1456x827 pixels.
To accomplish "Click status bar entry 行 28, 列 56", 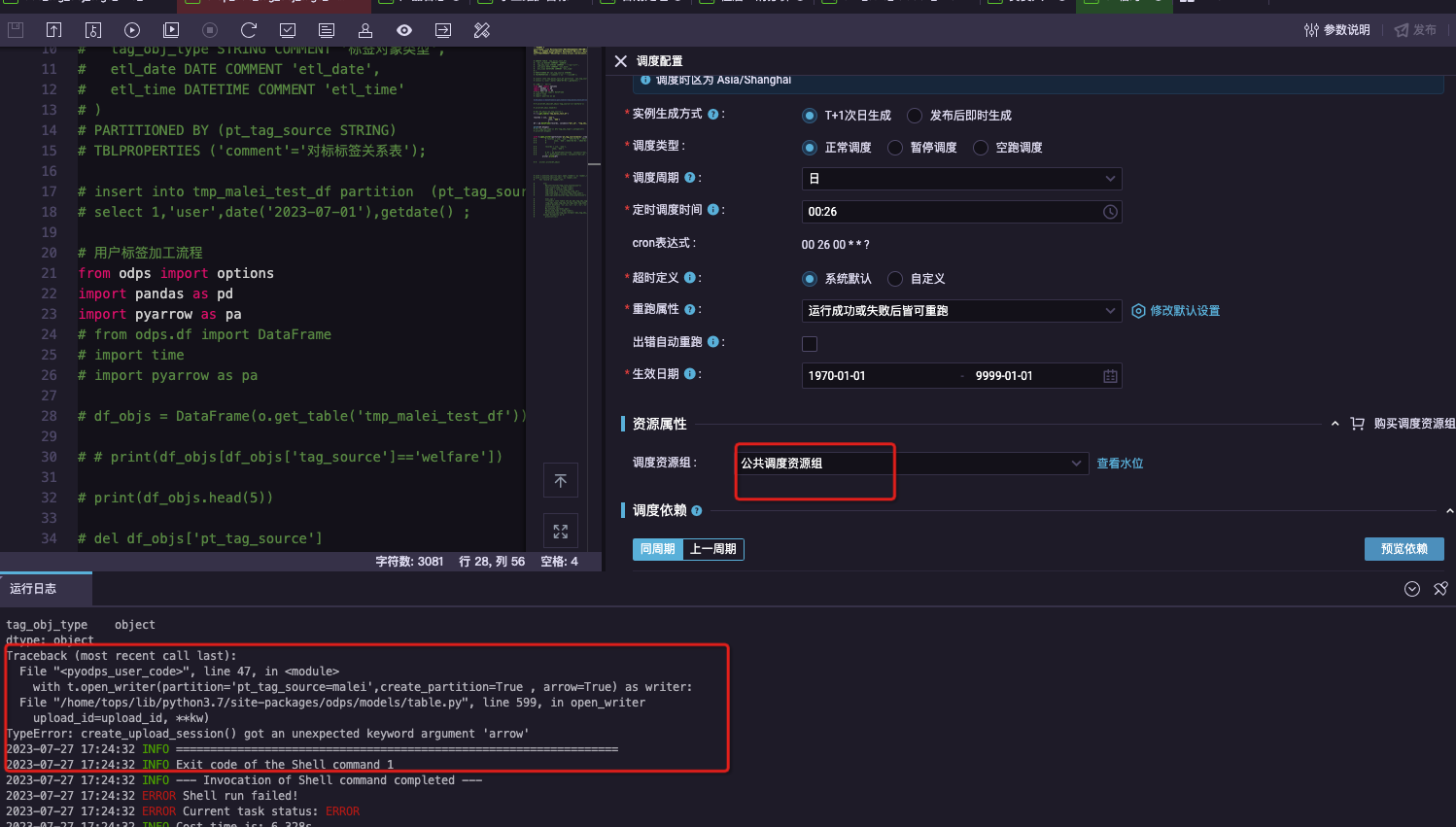I will pyautogui.click(x=492, y=562).
